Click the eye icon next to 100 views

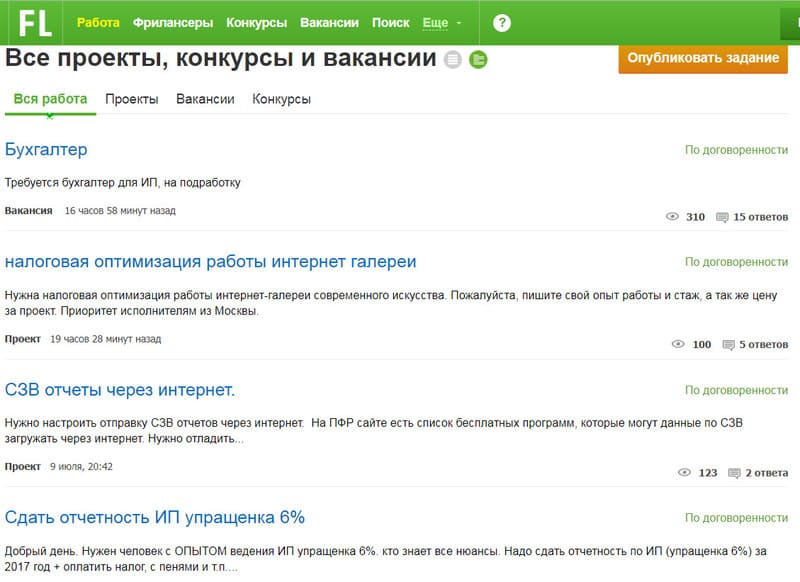tap(678, 345)
